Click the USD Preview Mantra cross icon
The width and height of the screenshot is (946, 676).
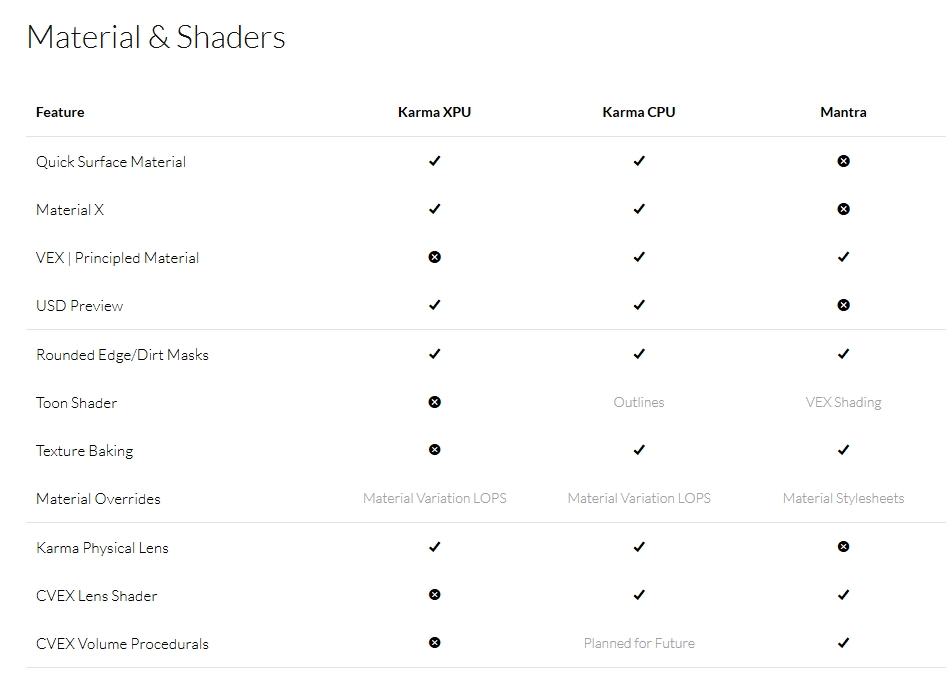843,305
